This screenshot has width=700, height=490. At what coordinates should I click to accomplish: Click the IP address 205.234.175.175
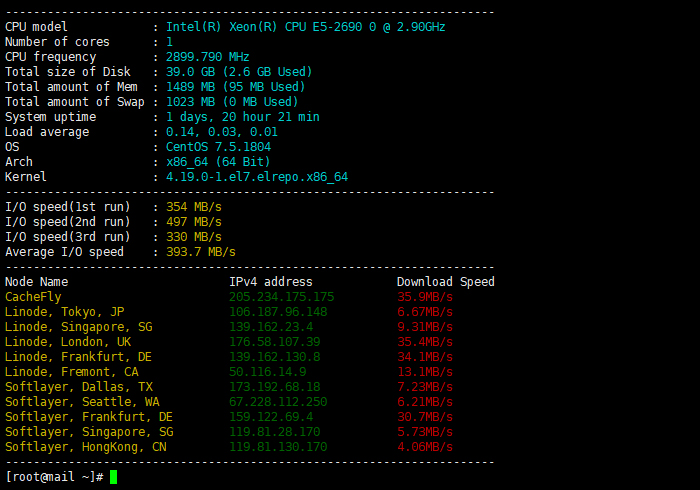[282, 297]
